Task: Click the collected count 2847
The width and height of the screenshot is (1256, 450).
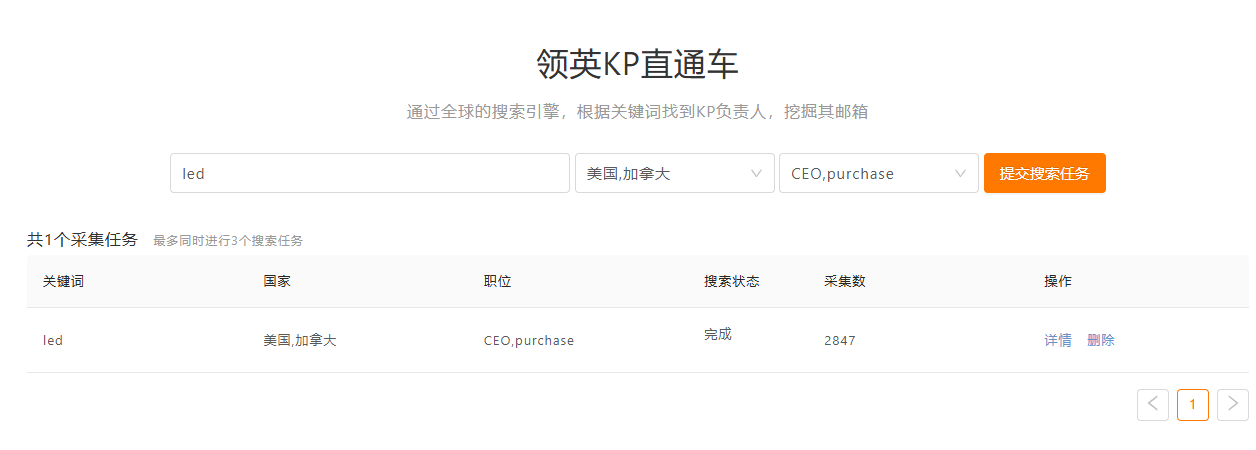Action: 840,340
